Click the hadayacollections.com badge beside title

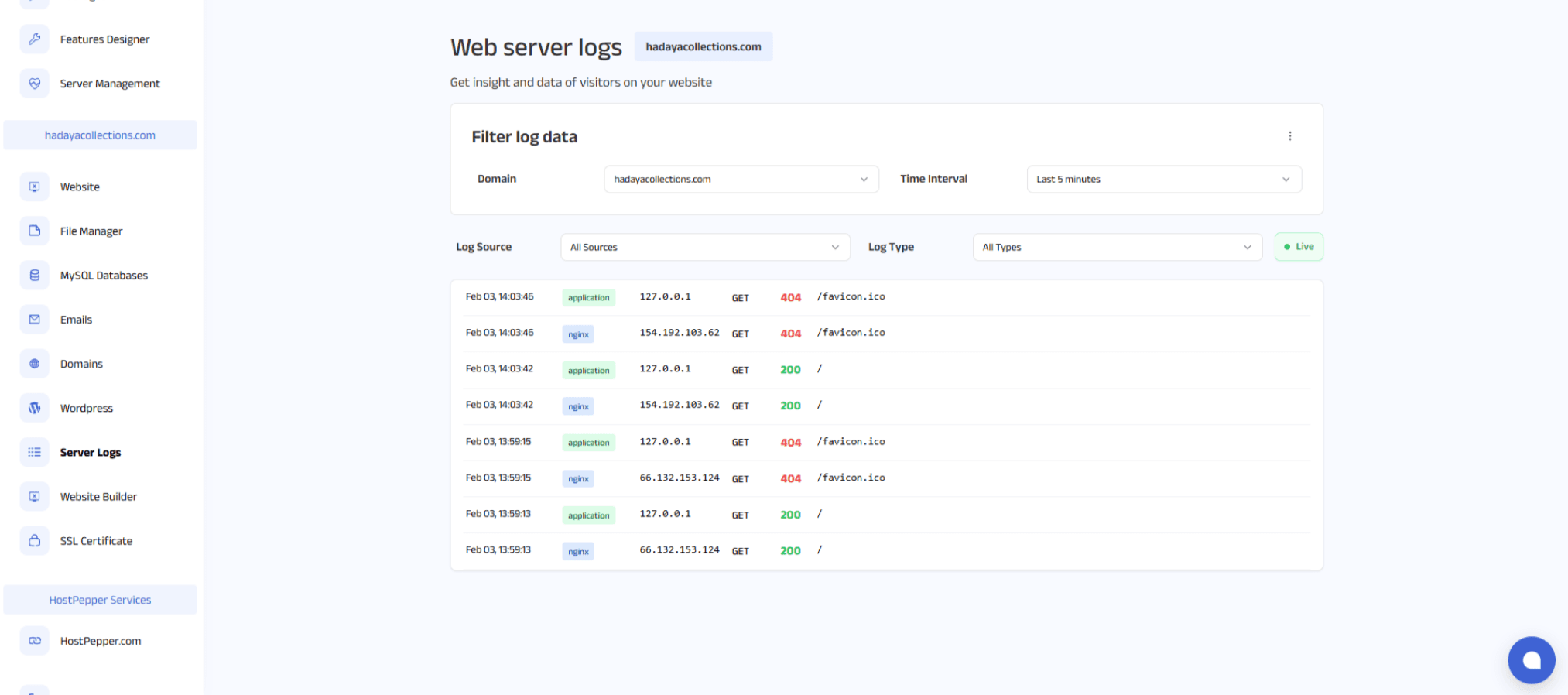tap(703, 46)
